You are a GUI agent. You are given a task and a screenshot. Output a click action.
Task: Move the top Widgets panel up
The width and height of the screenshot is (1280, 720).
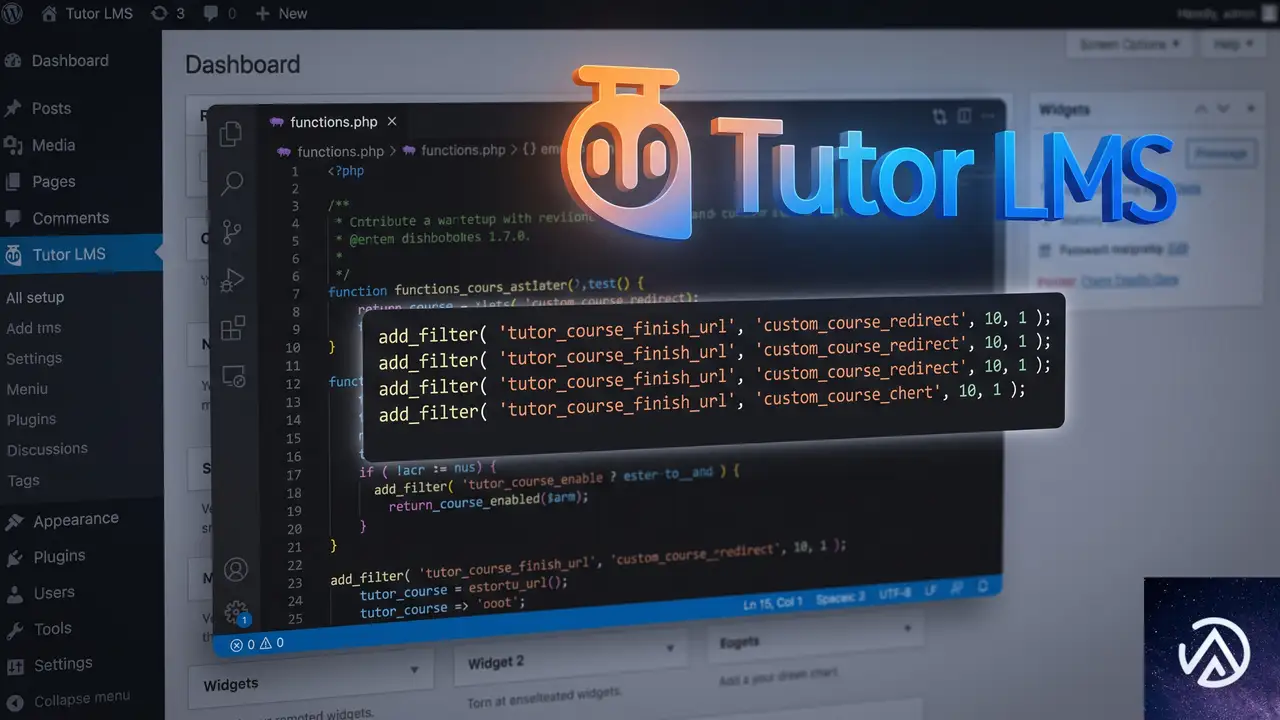point(1203,109)
